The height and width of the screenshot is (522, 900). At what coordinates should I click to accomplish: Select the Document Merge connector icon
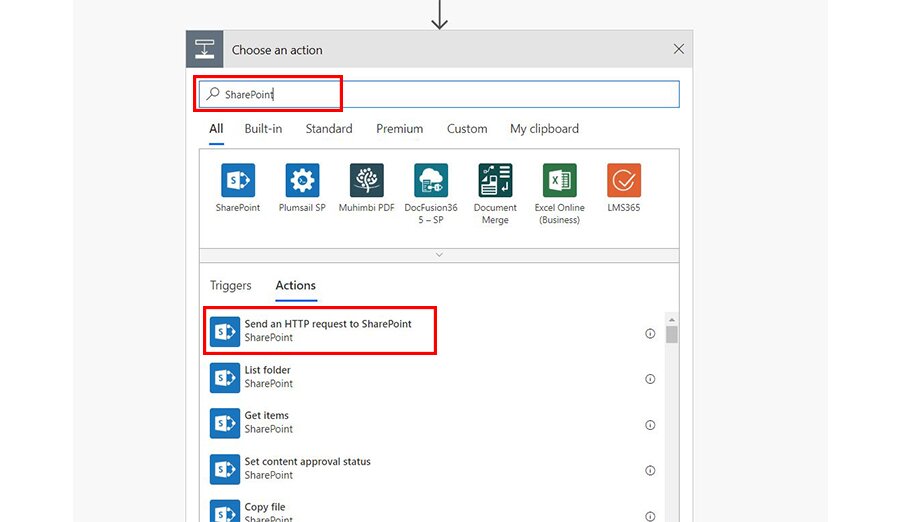click(x=495, y=180)
